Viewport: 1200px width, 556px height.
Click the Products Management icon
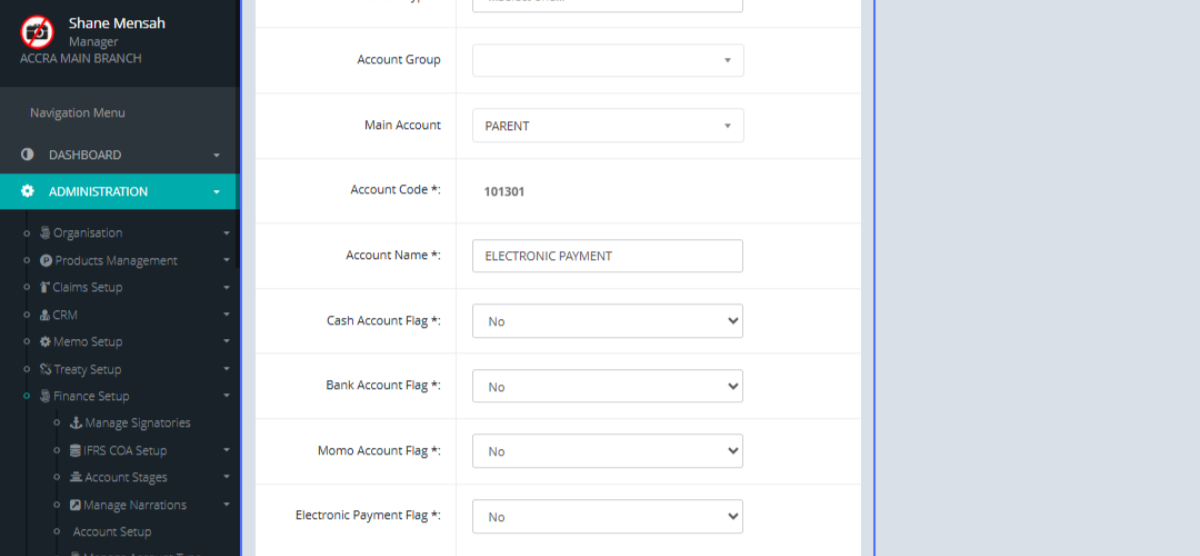click(x=46, y=260)
